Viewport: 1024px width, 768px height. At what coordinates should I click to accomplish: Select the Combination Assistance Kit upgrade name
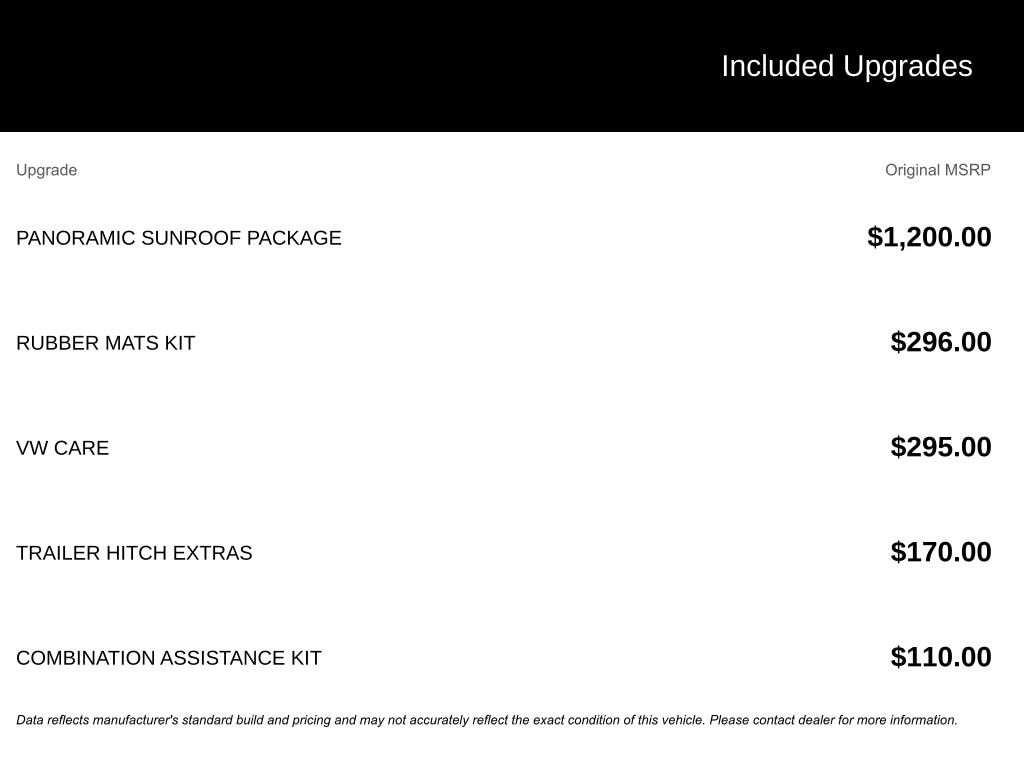pyautogui.click(x=168, y=658)
